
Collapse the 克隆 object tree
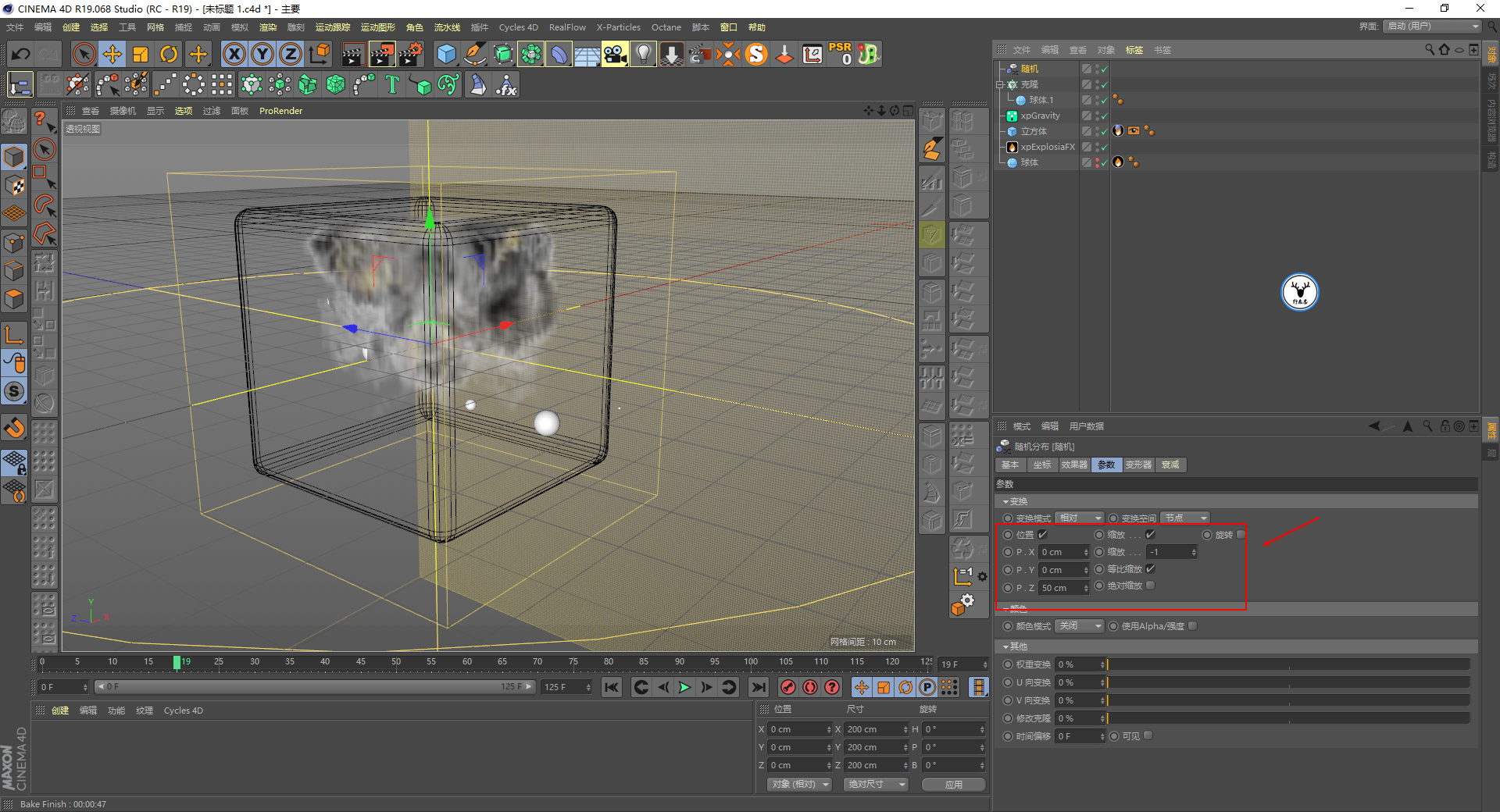point(1000,84)
